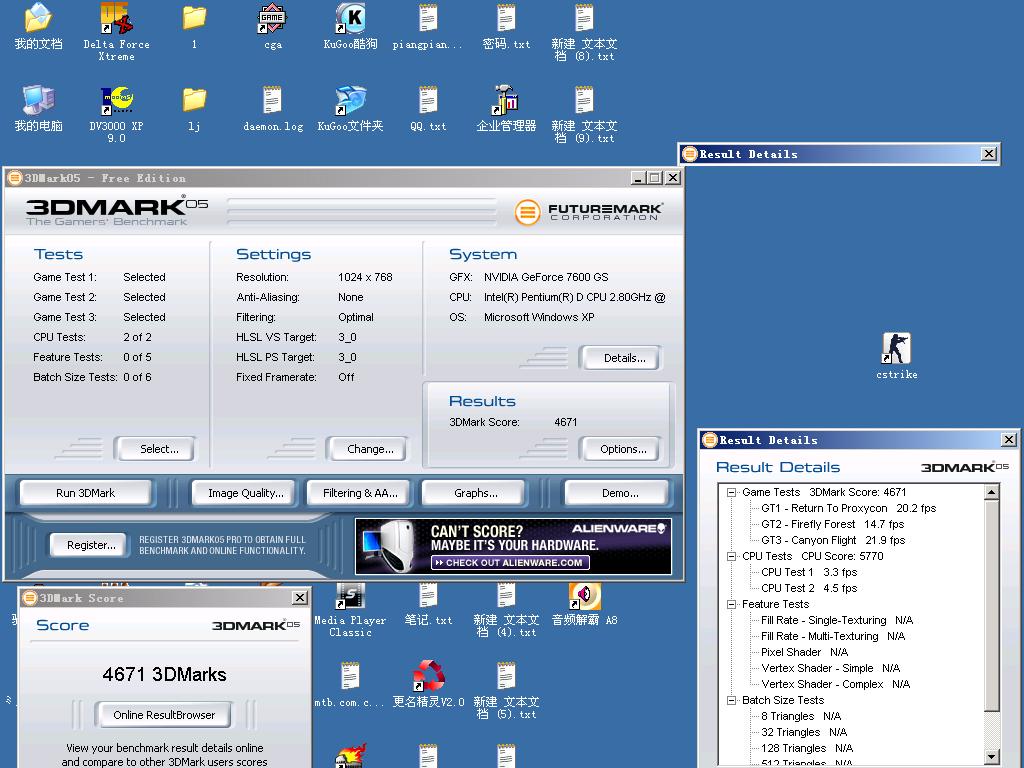Open Filtering & AA settings

coord(360,493)
